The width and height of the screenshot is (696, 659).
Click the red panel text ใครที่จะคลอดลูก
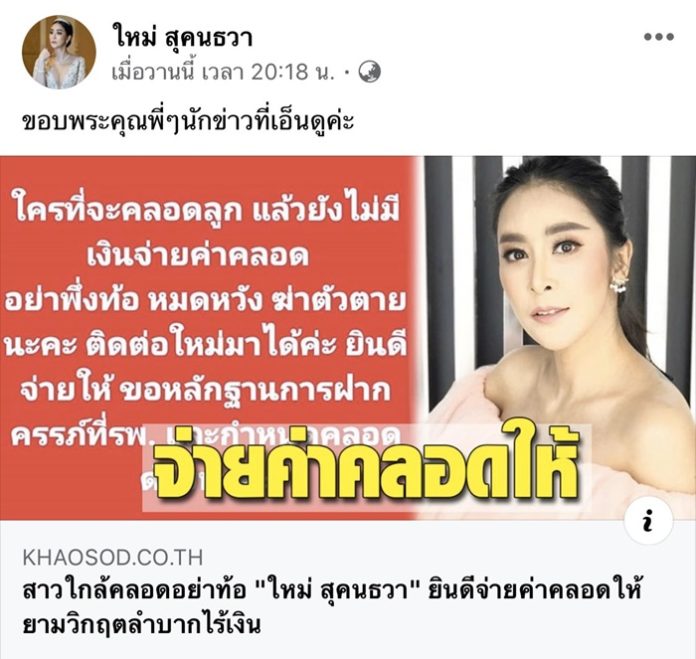point(129,210)
